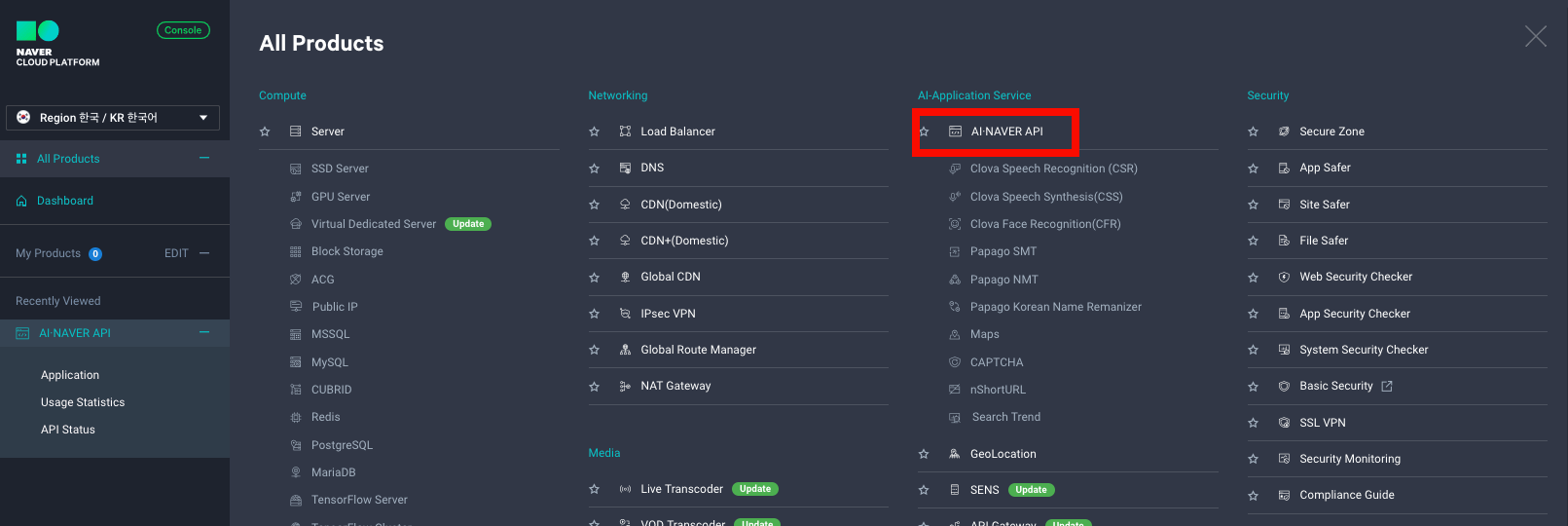
Task: Click the Console badge
Action: pos(183,30)
